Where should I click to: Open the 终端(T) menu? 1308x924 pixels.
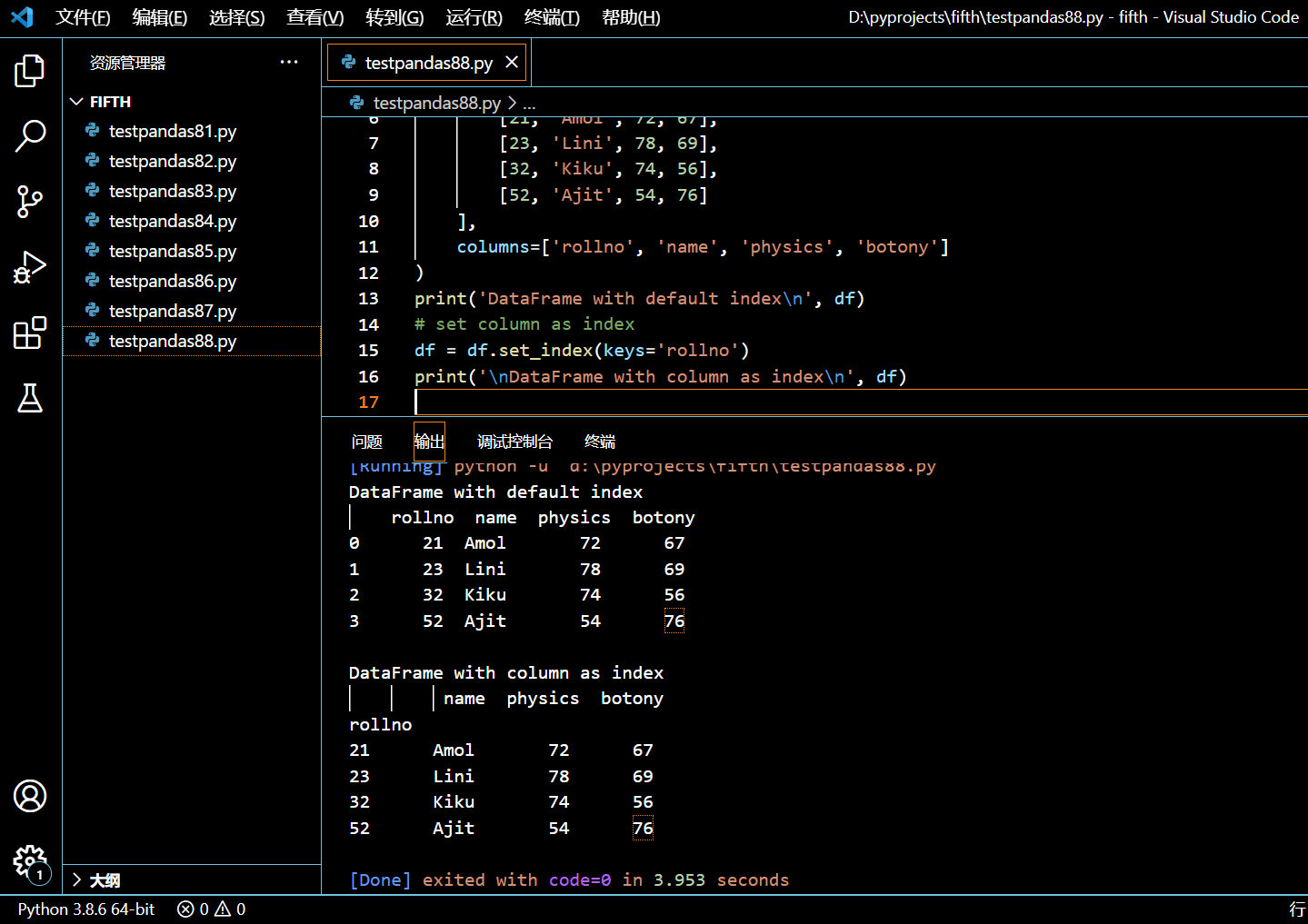552,17
